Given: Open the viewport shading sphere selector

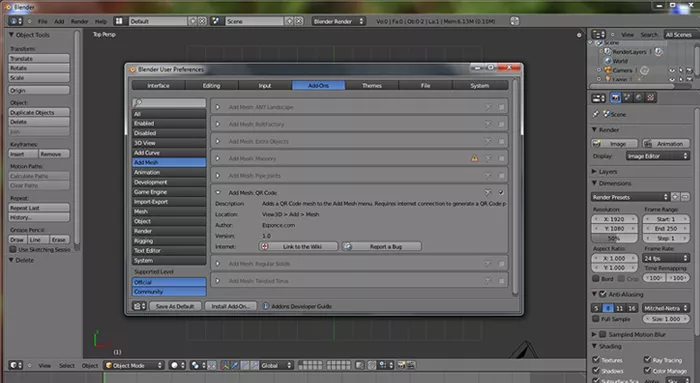Looking at the screenshot, I should pos(177,365).
